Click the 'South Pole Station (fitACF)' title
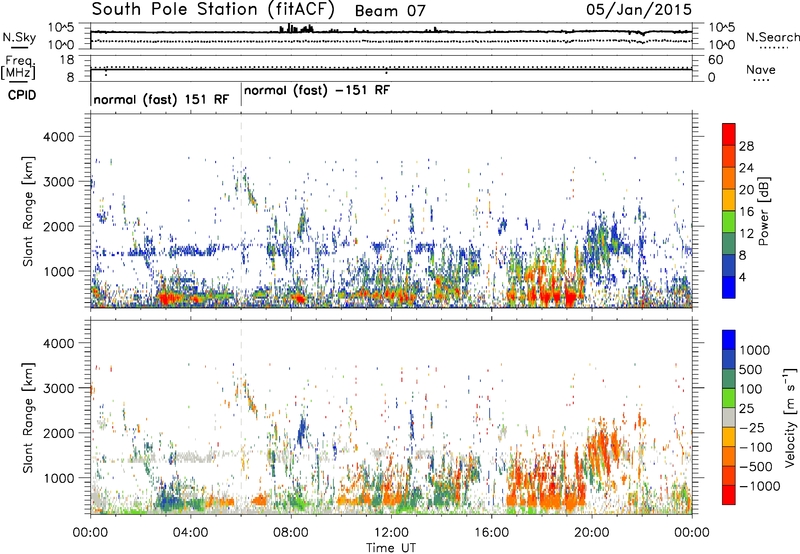 tap(213, 10)
